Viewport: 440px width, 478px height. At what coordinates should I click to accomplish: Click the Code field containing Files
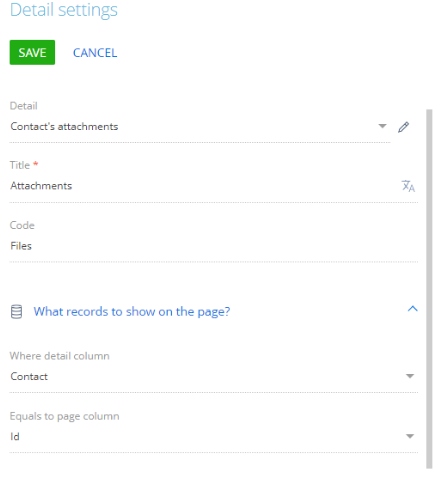pos(213,246)
